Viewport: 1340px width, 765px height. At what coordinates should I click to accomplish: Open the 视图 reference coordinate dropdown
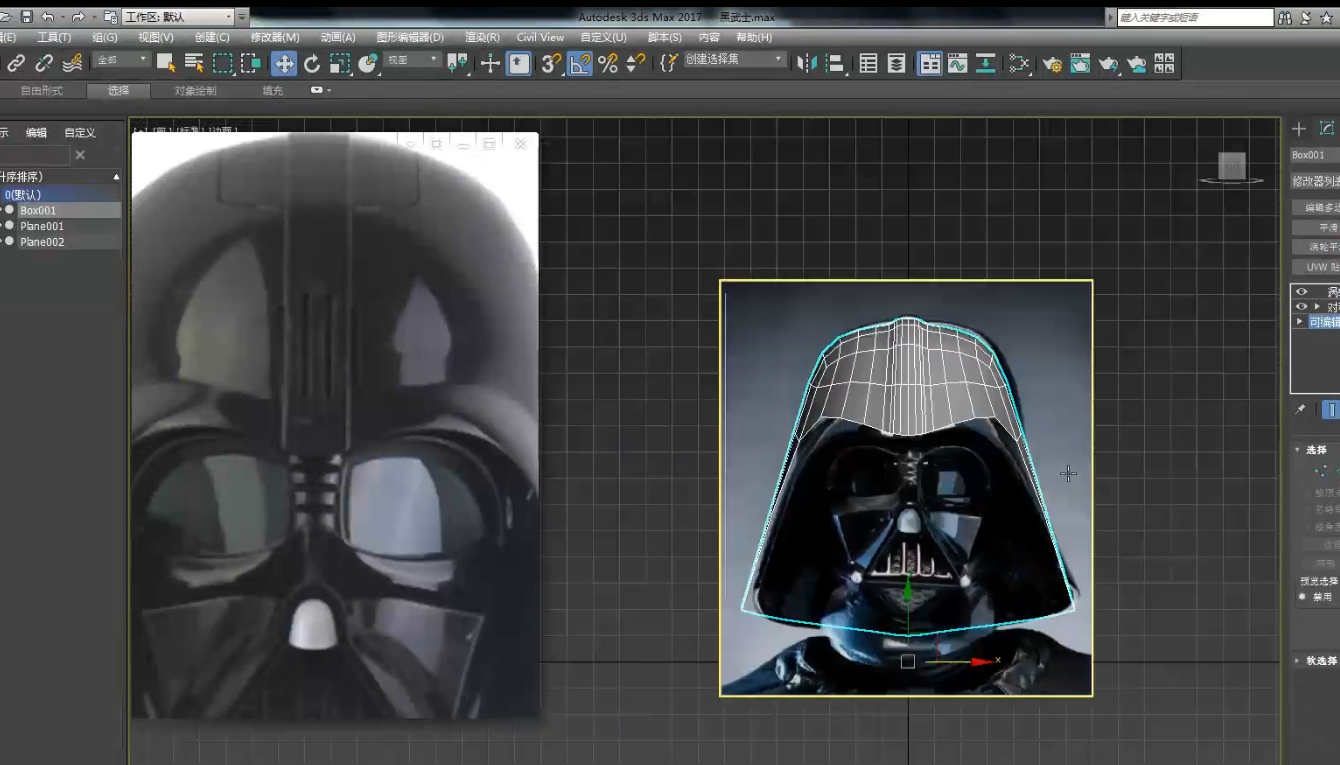click(413, 60)
